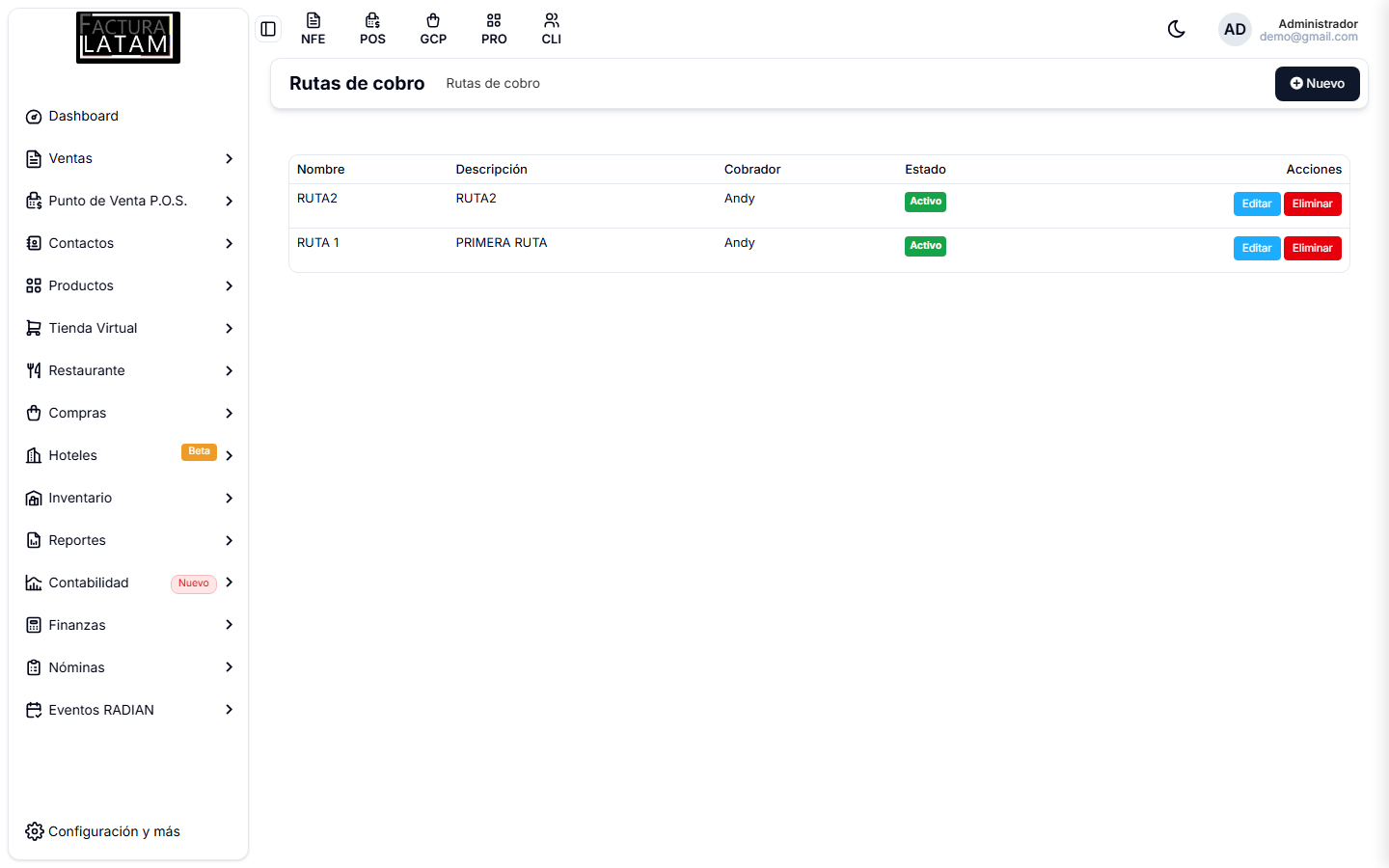Click the Restaurante cutlery icon
The image size is (1389, 868).
point(34,371)
